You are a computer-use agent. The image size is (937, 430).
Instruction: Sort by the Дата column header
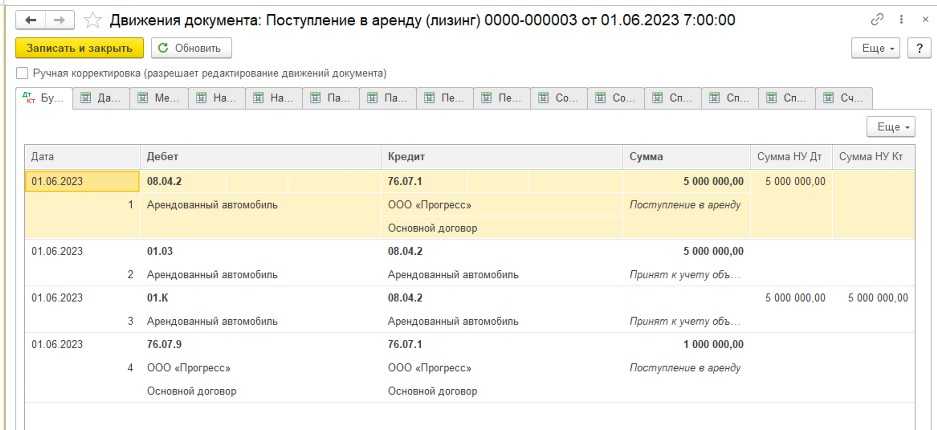pos(82,156)
